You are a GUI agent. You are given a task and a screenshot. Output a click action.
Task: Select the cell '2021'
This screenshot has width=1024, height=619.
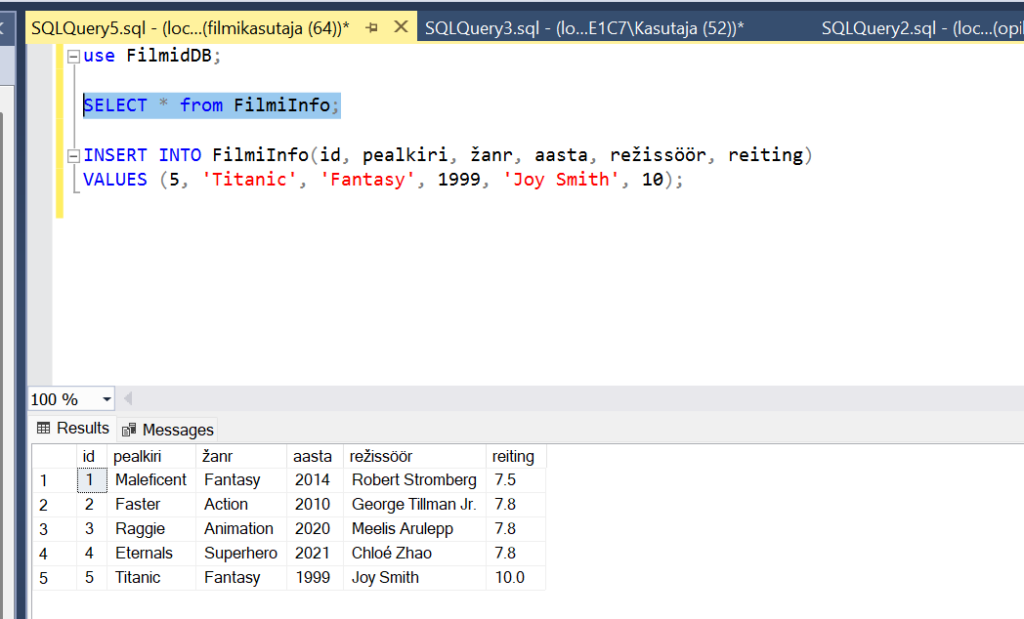click(315, 553)
